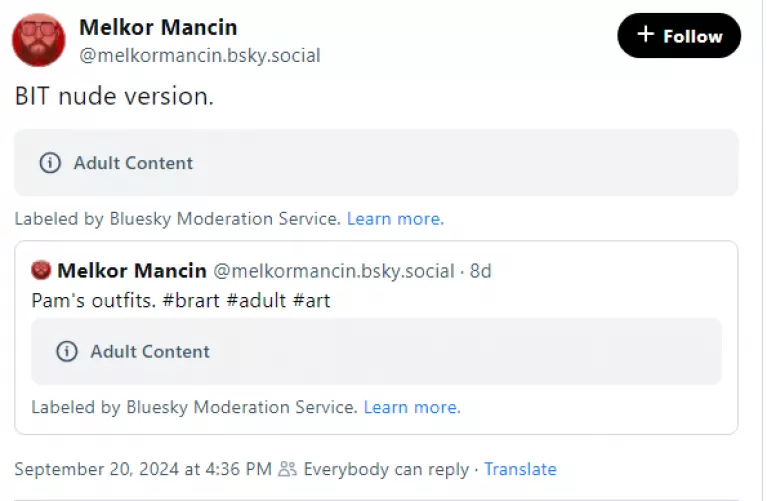The width and height of the screenshot is (767, 501).
Task: Open Everybody can reply settings
Action: pyautogui.click(x=386, y=469)
